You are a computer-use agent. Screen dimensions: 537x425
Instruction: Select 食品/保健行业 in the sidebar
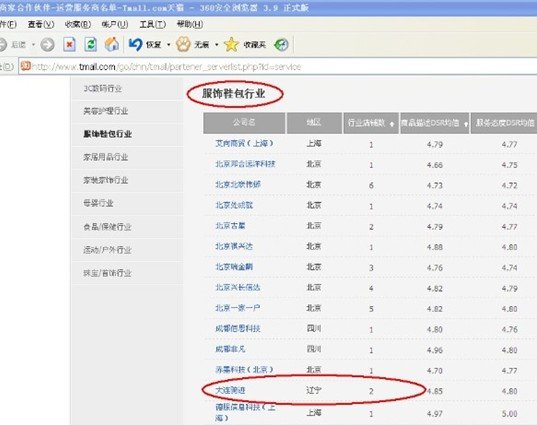point(108,227)
